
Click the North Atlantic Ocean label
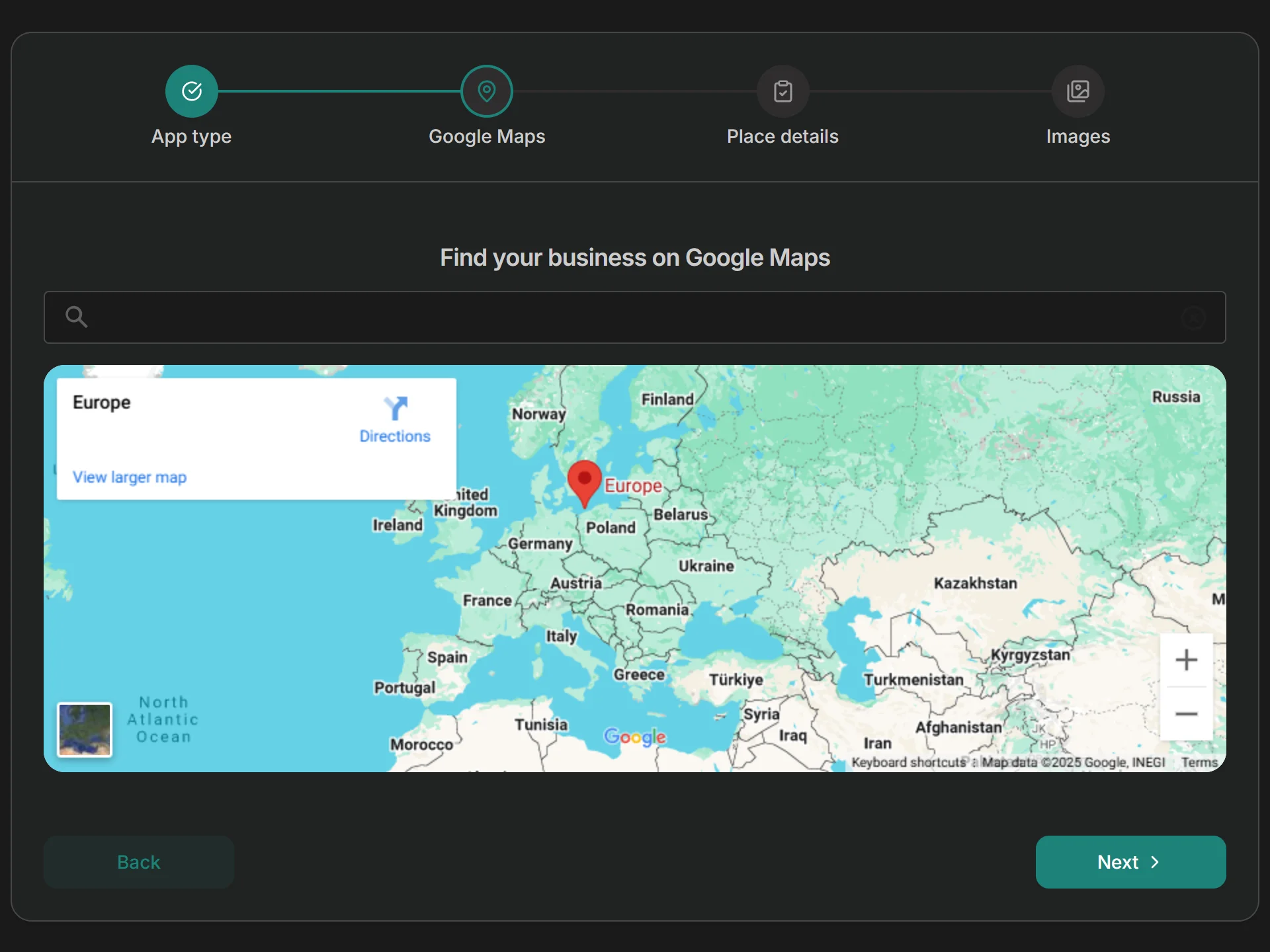tap(163, 720)
